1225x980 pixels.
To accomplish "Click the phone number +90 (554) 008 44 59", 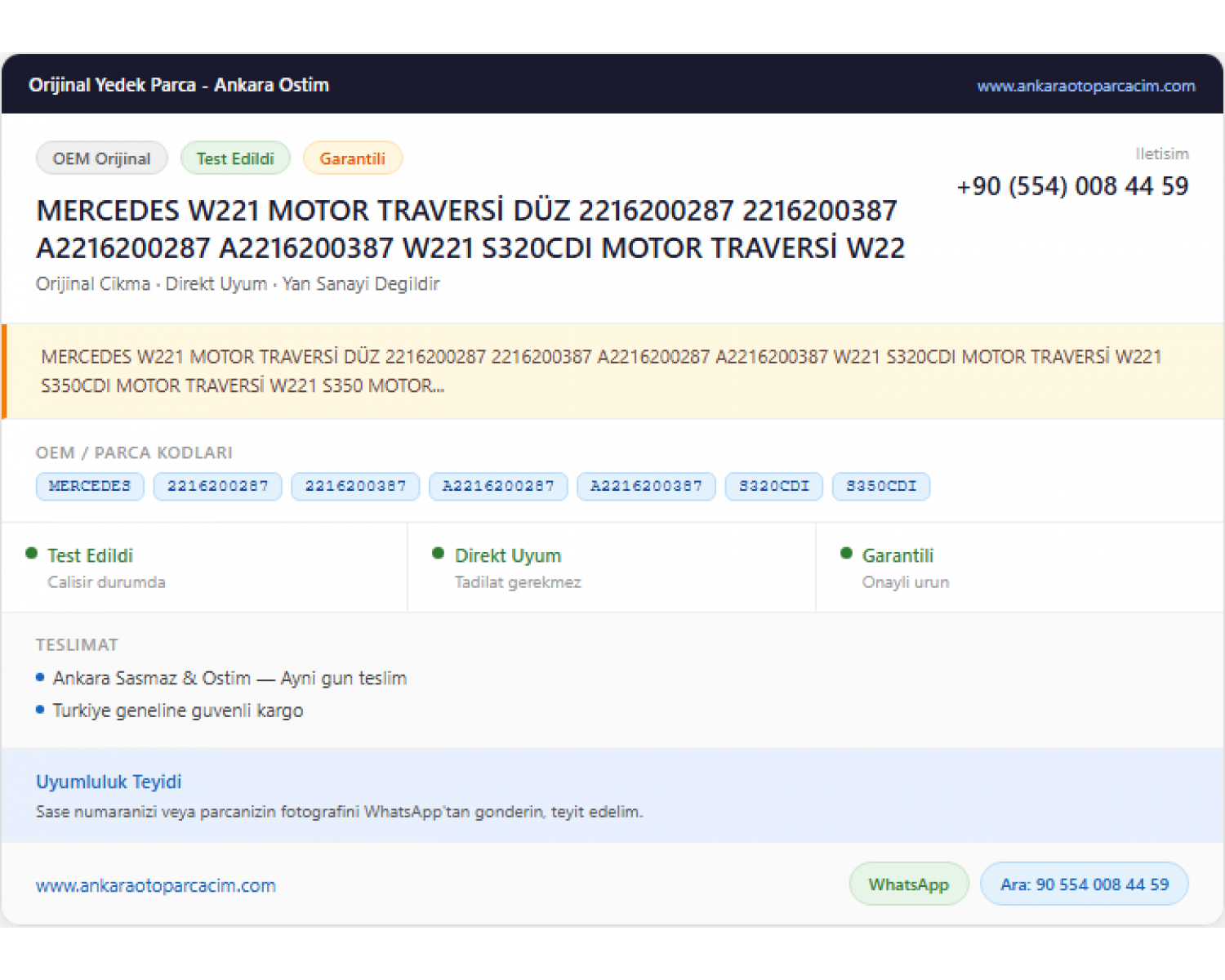I will pos(1072,186).
